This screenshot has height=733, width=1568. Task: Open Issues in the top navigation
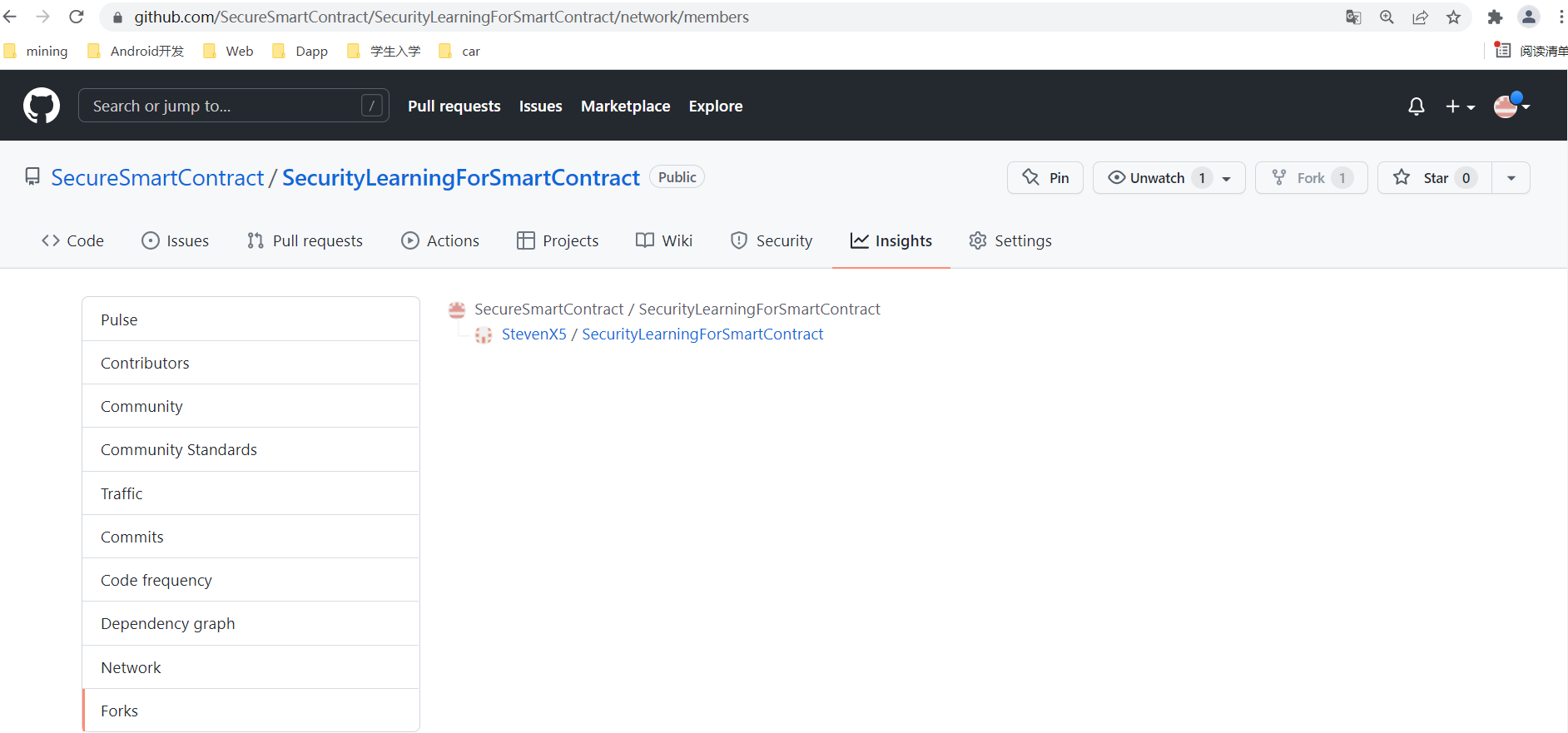point(541,106)
